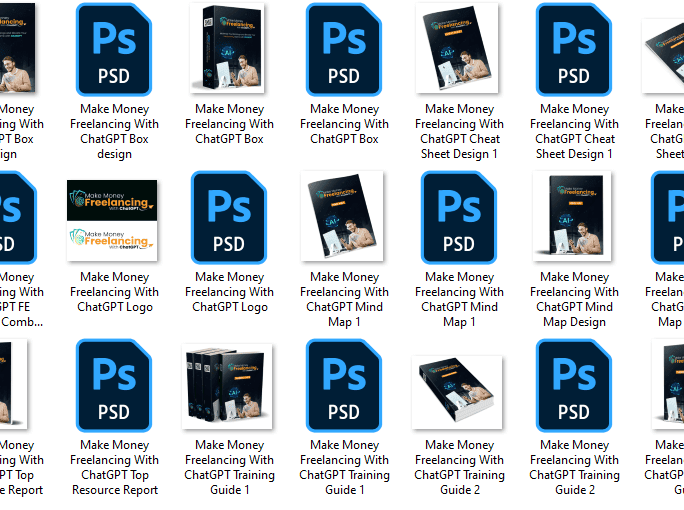Open the Training Guide 2 paperback thumbnail

click(457, 392)
